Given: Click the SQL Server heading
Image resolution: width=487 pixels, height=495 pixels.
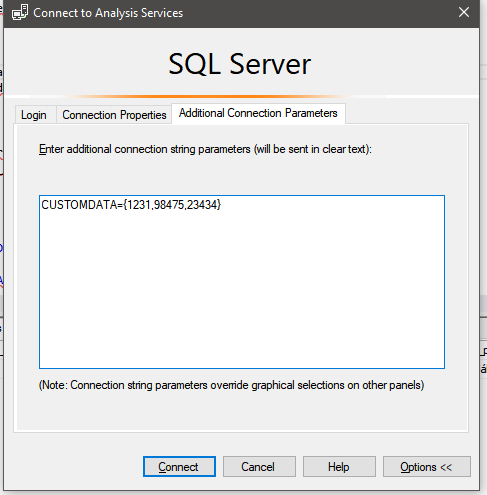Looking at the screenshot, I should click(239, 64).
